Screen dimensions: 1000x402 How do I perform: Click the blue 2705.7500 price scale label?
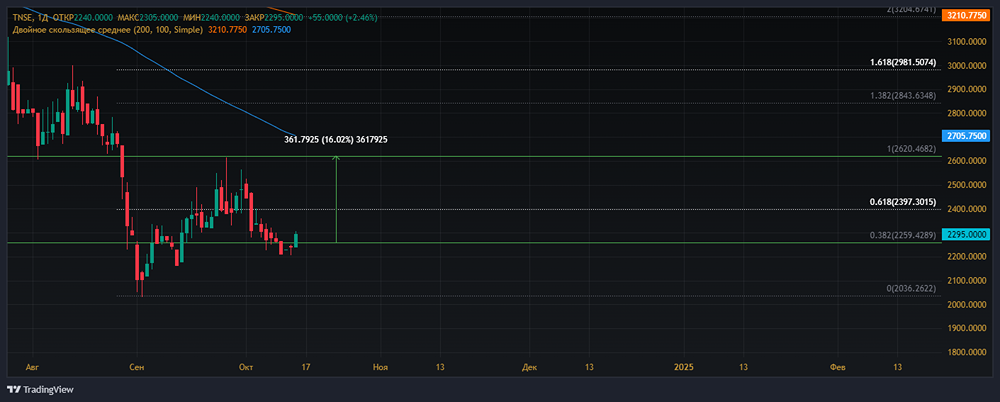[x=966, y=135]
